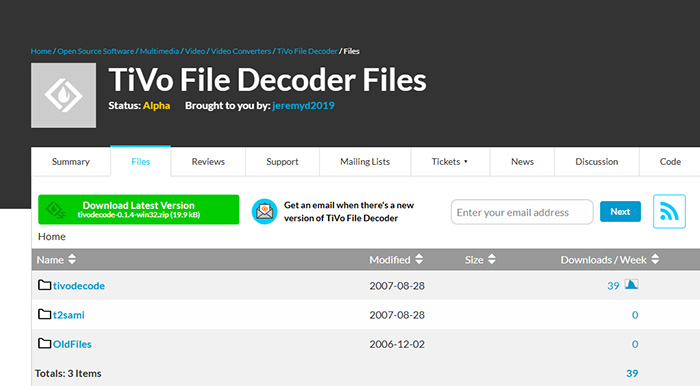Click the Video breadcrumb link

click(195, 51)
